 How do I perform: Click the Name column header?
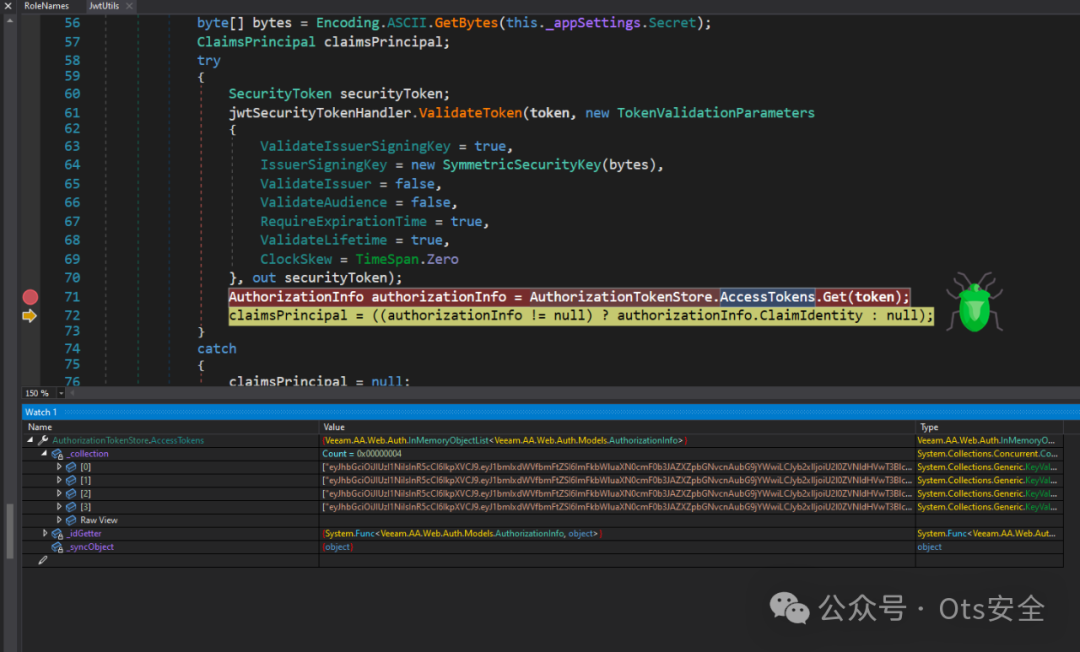[x=40, y=427]
